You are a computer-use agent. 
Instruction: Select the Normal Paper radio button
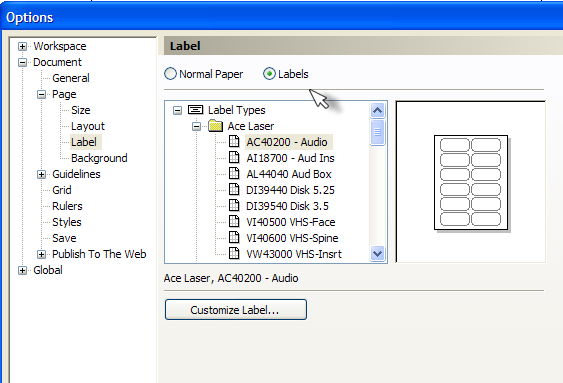coord(170,74)
